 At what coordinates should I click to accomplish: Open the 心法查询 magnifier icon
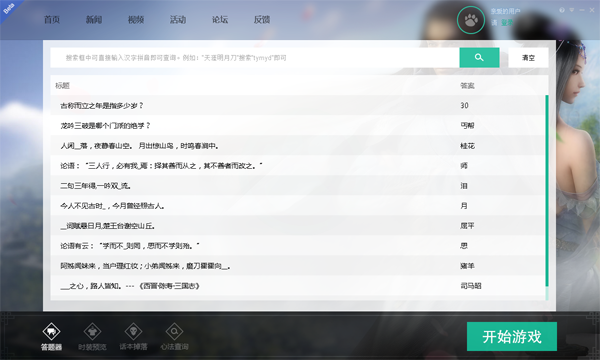174,332
